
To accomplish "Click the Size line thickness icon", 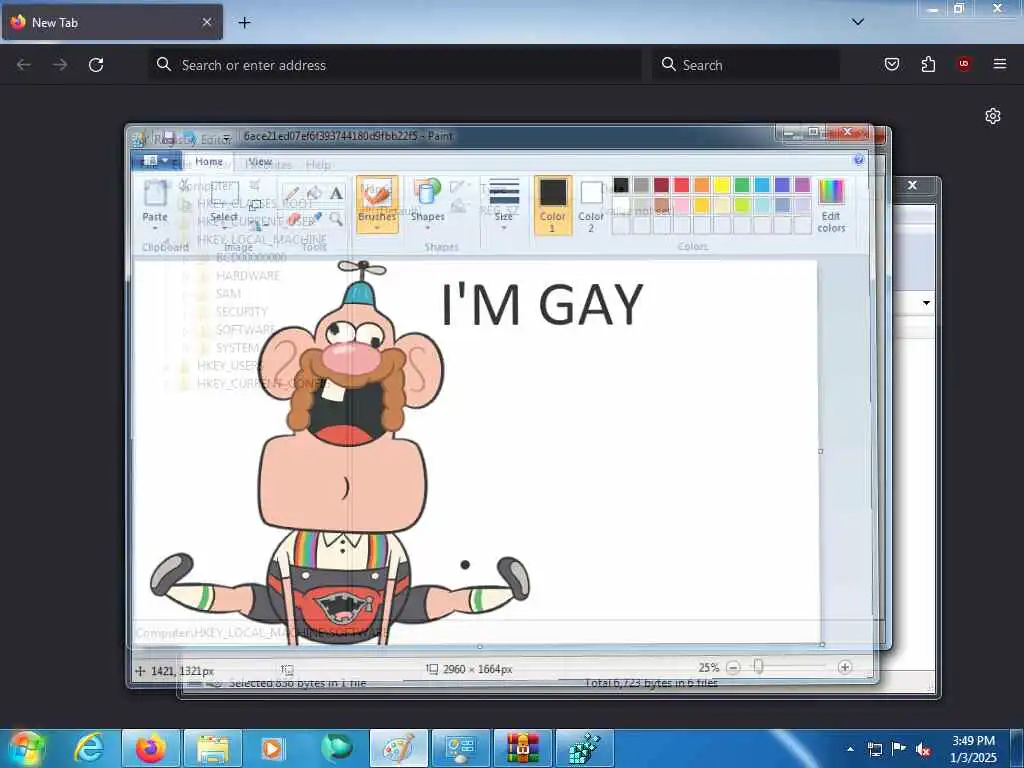I will [504, 192].
